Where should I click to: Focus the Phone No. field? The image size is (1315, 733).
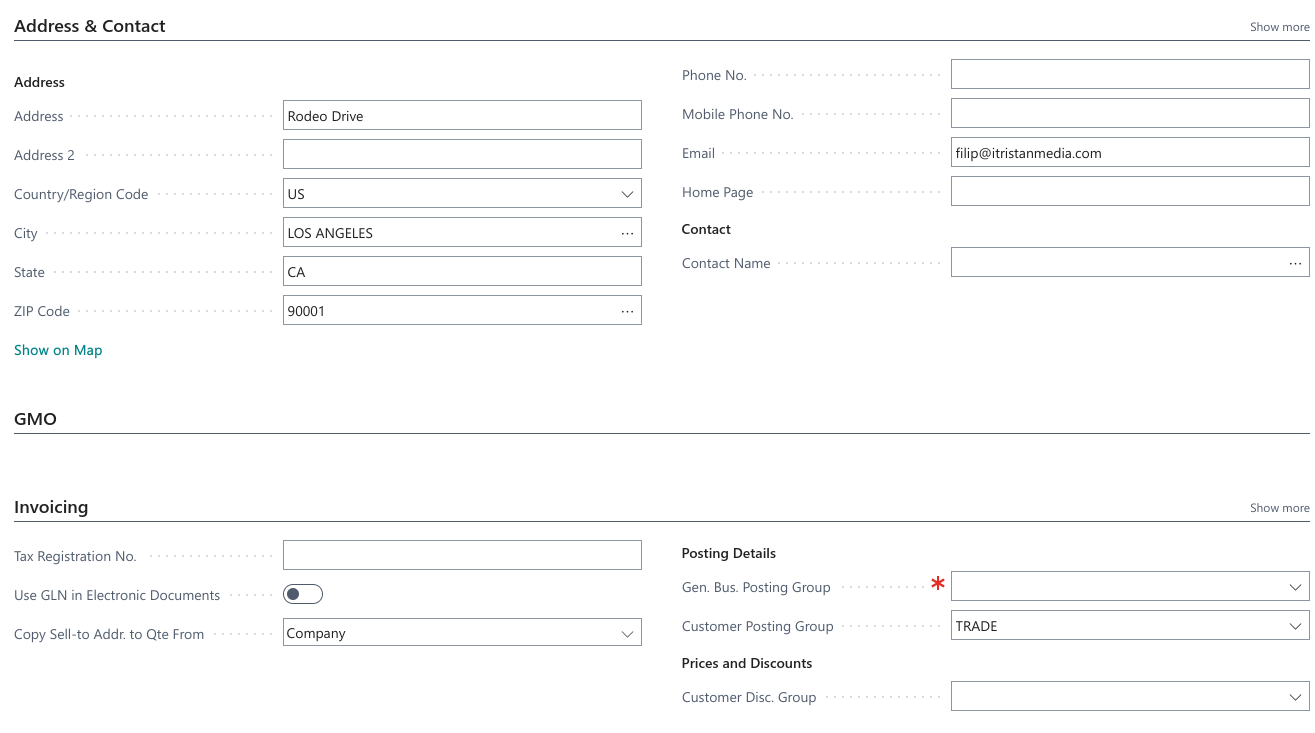1130,74
